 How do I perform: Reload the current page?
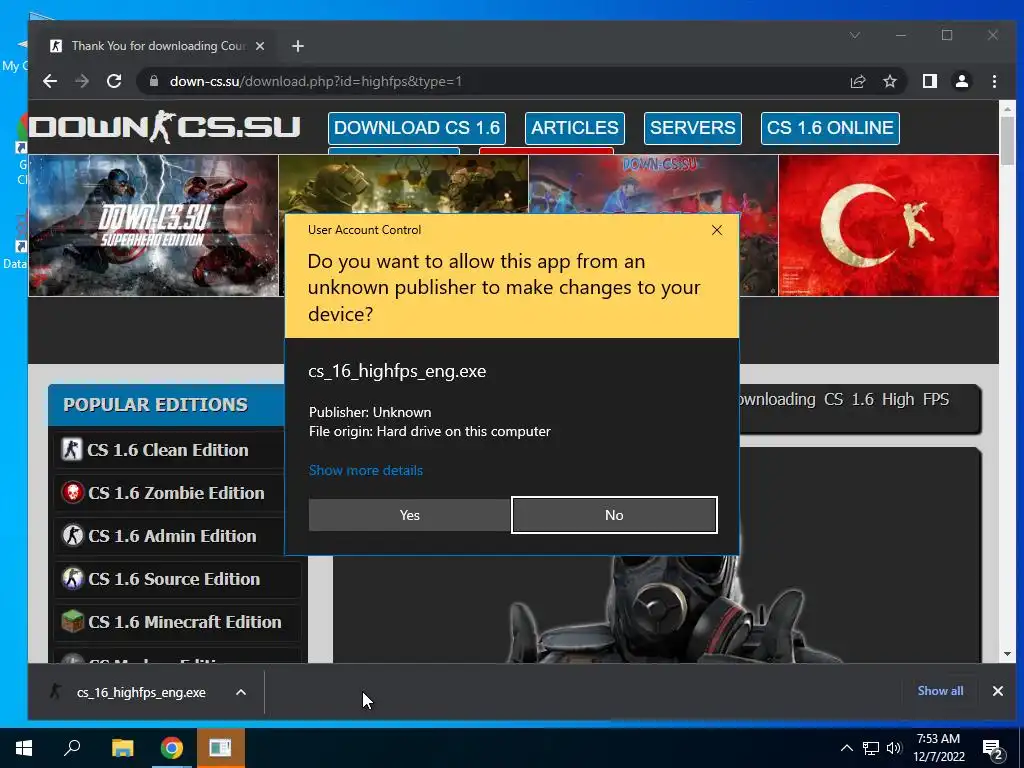114,81
